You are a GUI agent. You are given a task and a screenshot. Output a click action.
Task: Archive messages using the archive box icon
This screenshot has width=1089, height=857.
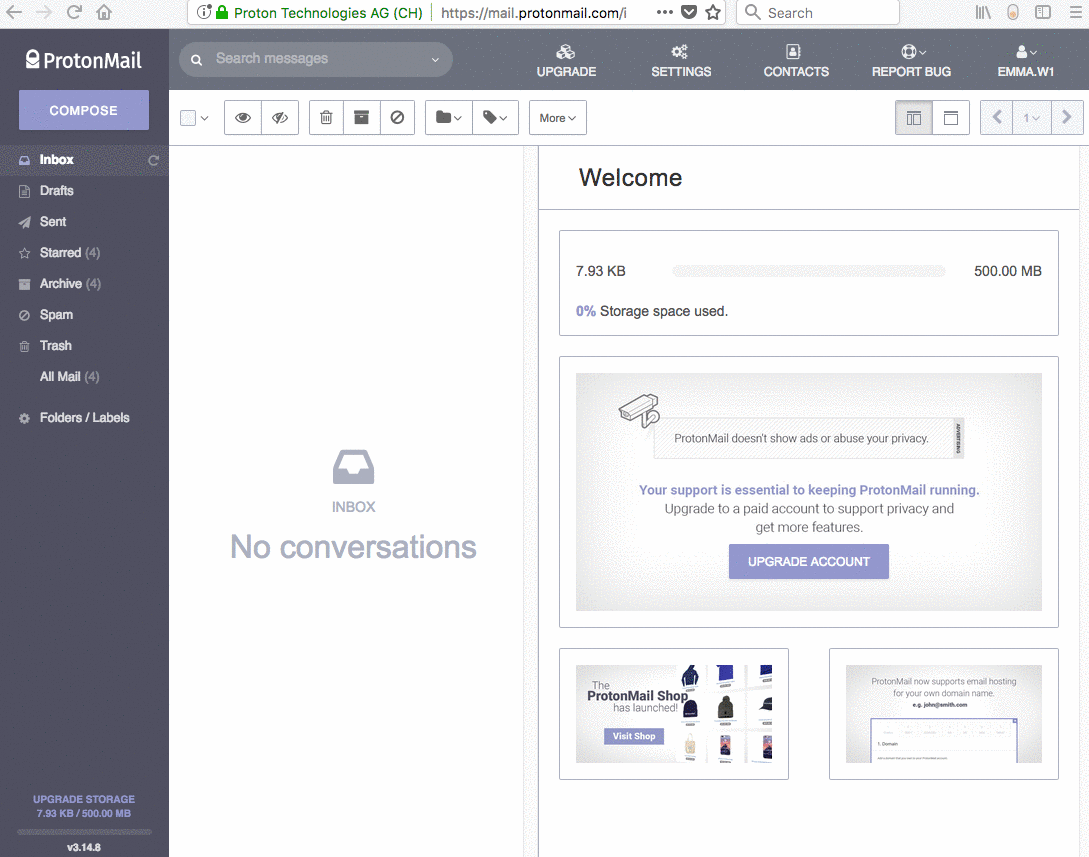[361, 117]
